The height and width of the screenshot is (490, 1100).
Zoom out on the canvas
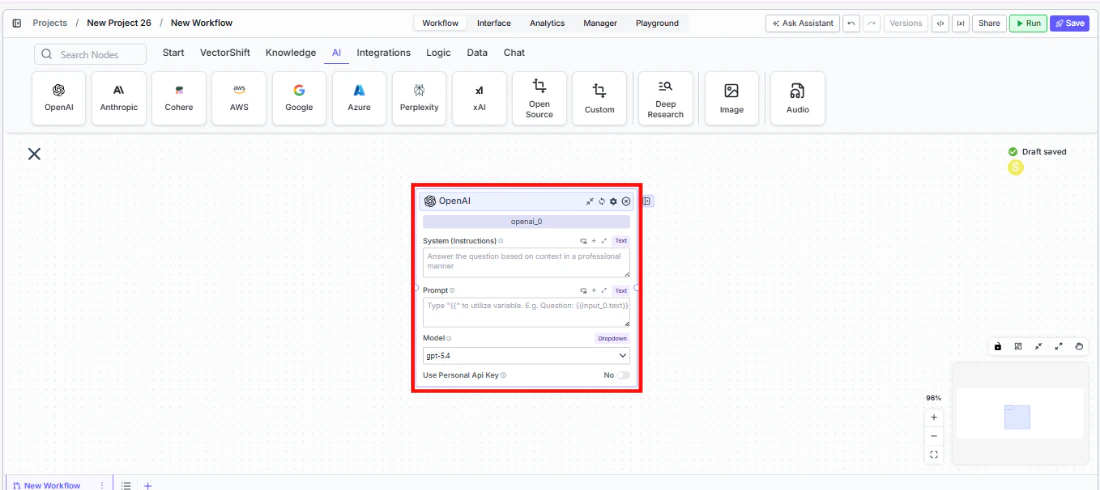(934, 436)
